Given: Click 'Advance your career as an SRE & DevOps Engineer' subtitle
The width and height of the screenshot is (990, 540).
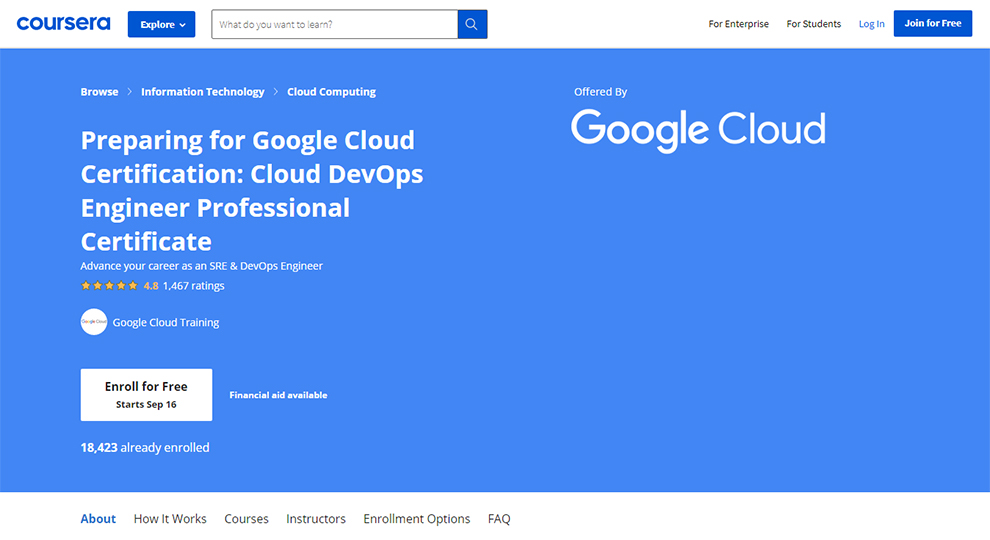Looking at the screenshot, I should pos(201,266).
